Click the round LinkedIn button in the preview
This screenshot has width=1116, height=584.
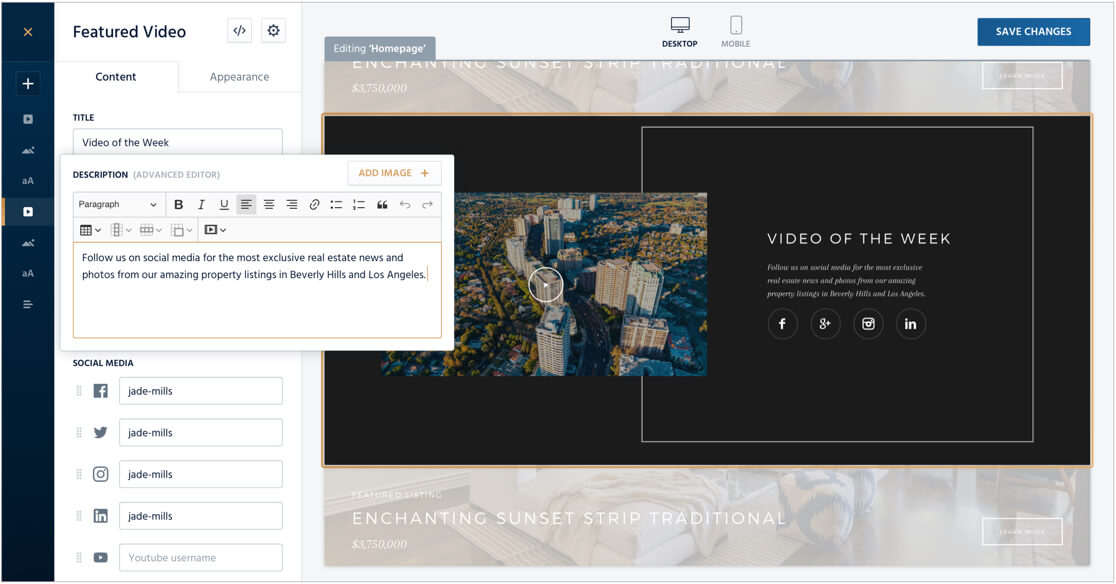pyautogui.click(x=911, y=324)
